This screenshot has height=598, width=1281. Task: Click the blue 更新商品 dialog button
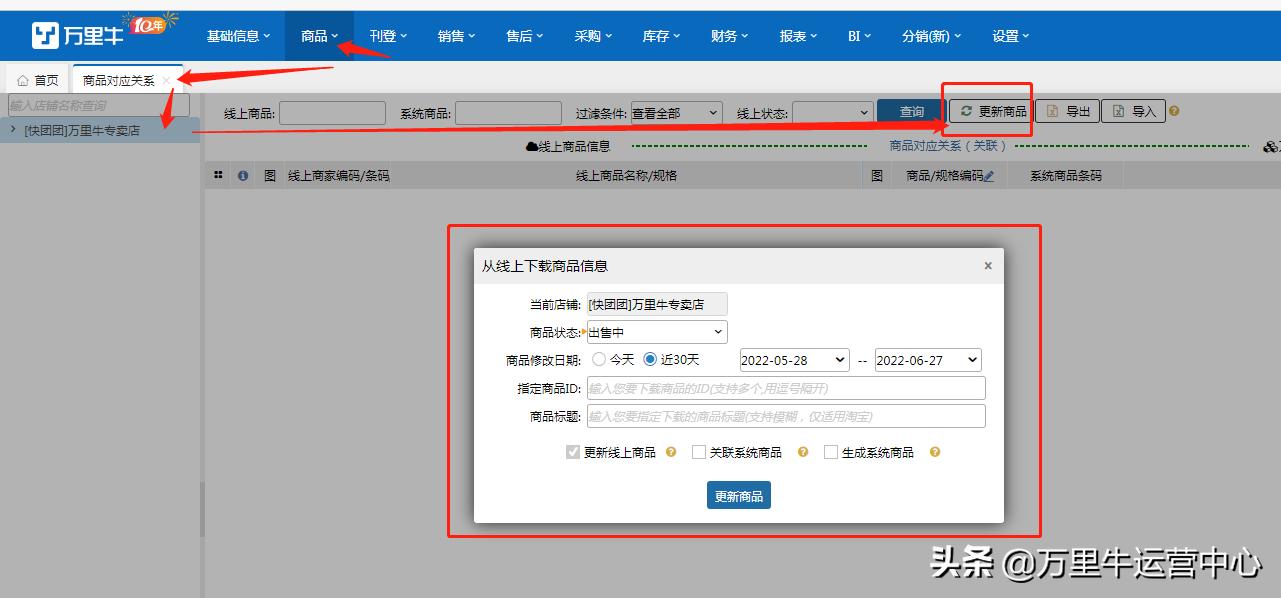(738, 495)
